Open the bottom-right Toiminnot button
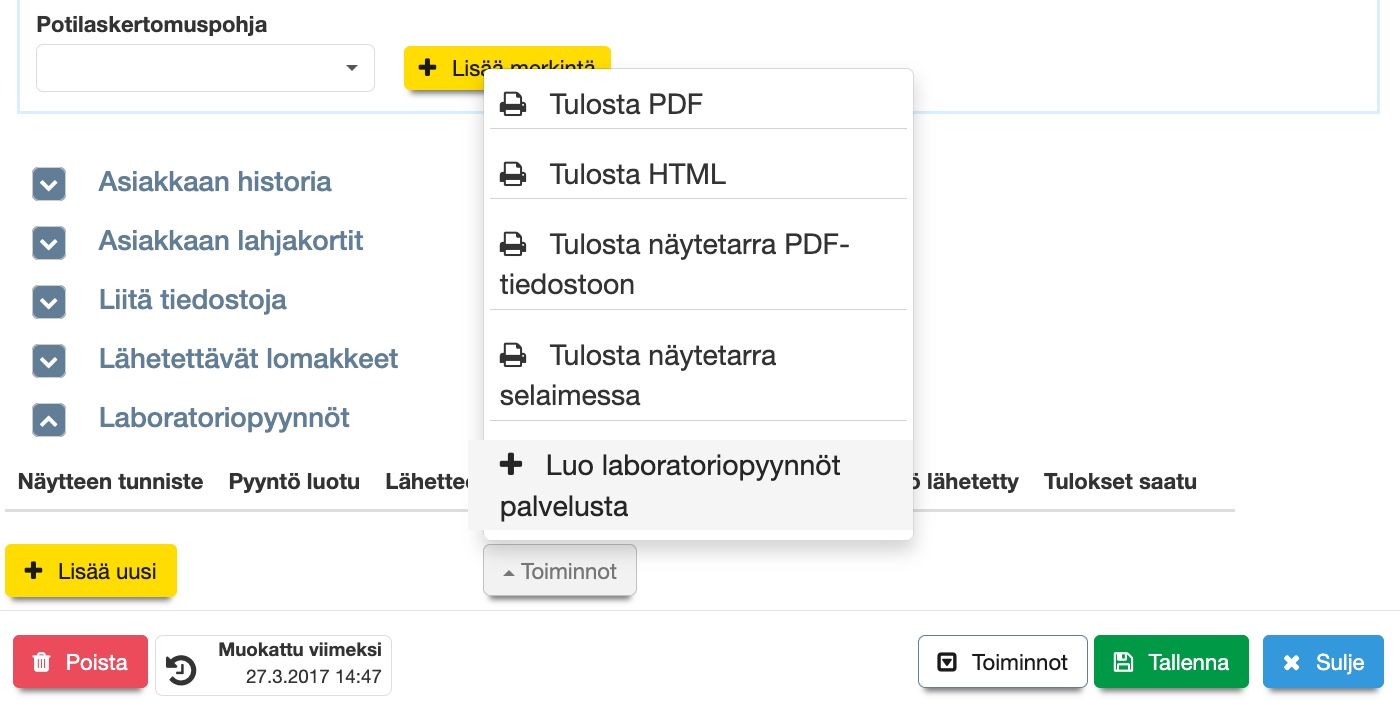Screen dimensions: 1400x716 1002,662
